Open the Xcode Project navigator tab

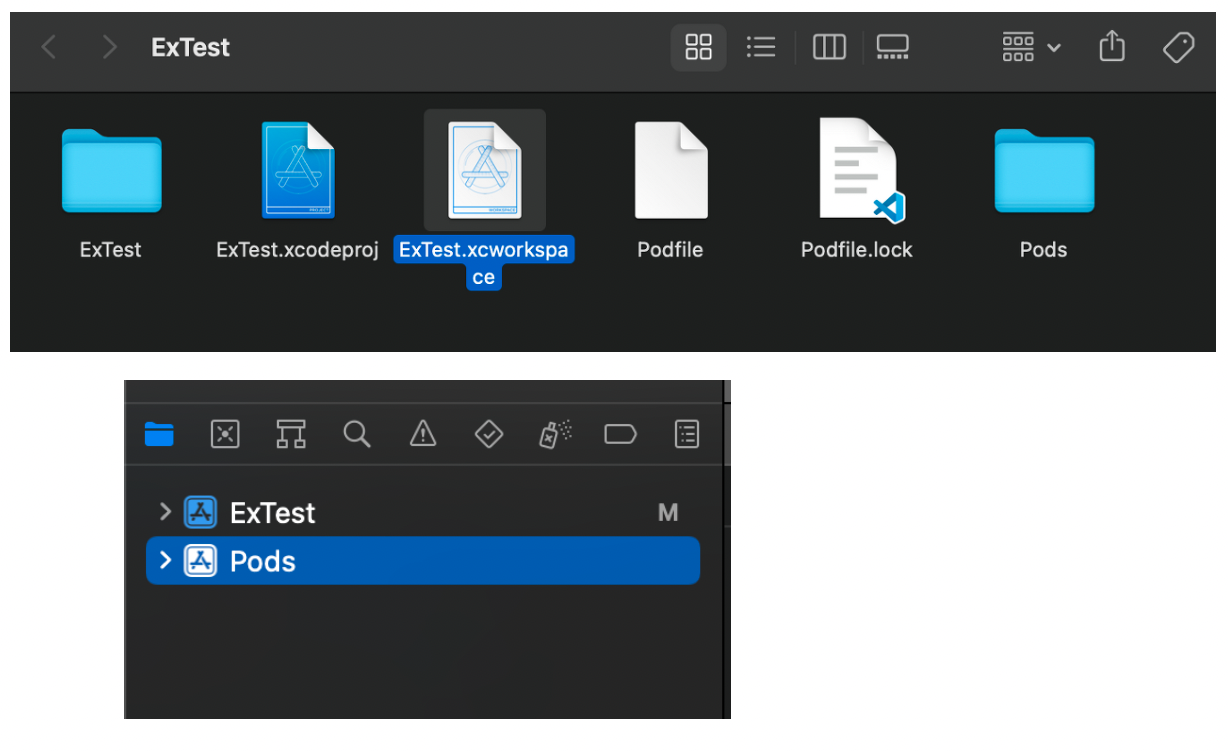click(x=159, y=434)
